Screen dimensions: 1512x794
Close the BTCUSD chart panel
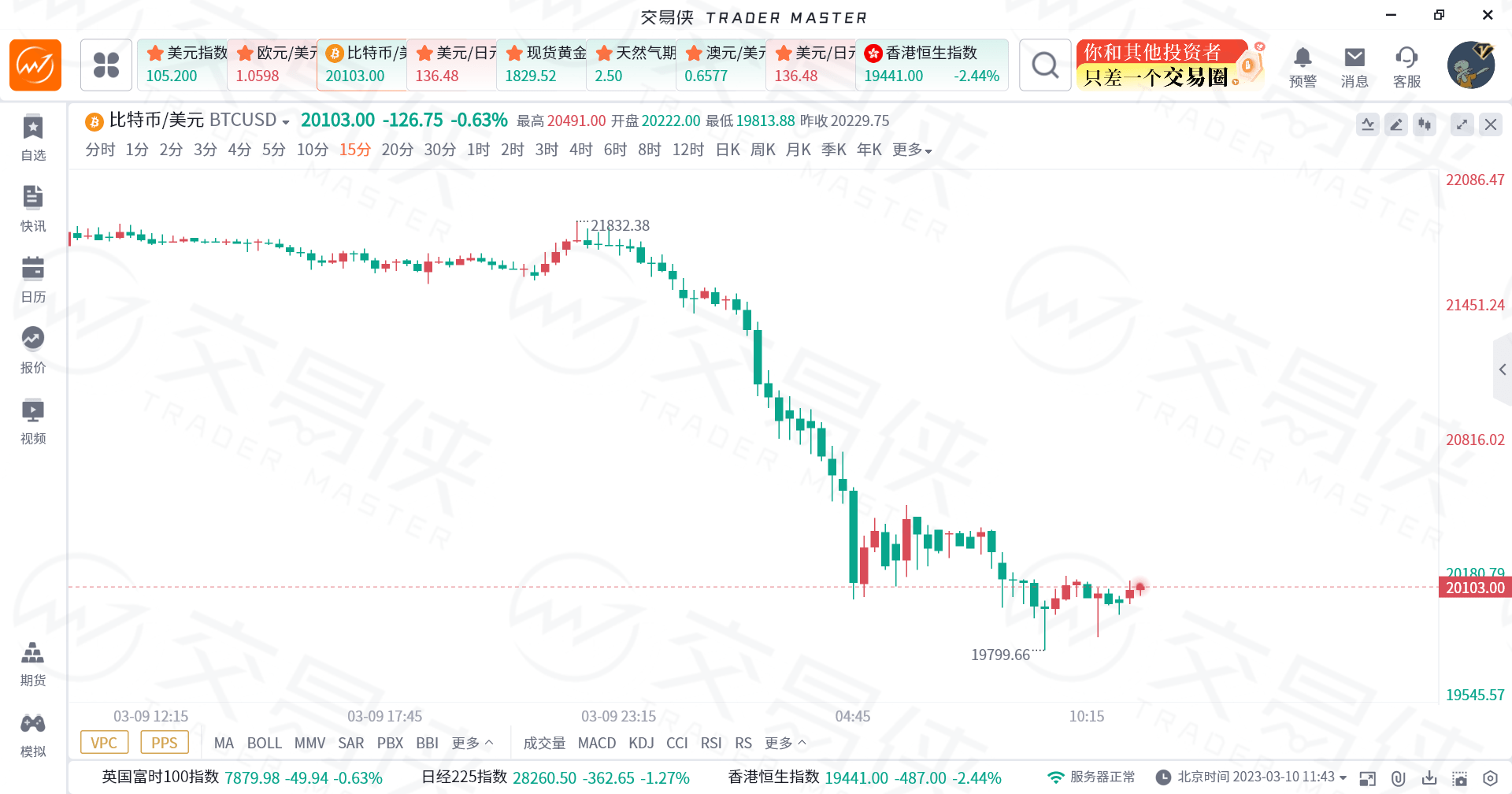pos(1491,124)
